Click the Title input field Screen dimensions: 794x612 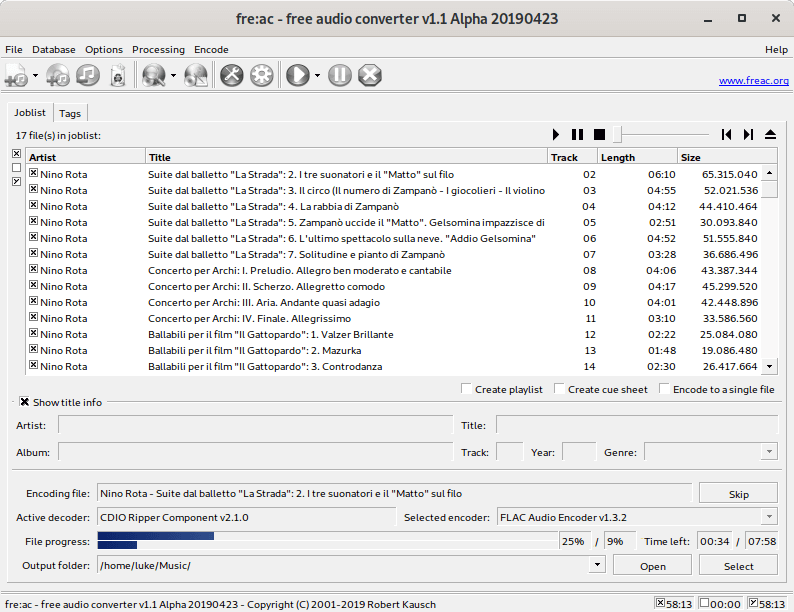coord(637,425)
